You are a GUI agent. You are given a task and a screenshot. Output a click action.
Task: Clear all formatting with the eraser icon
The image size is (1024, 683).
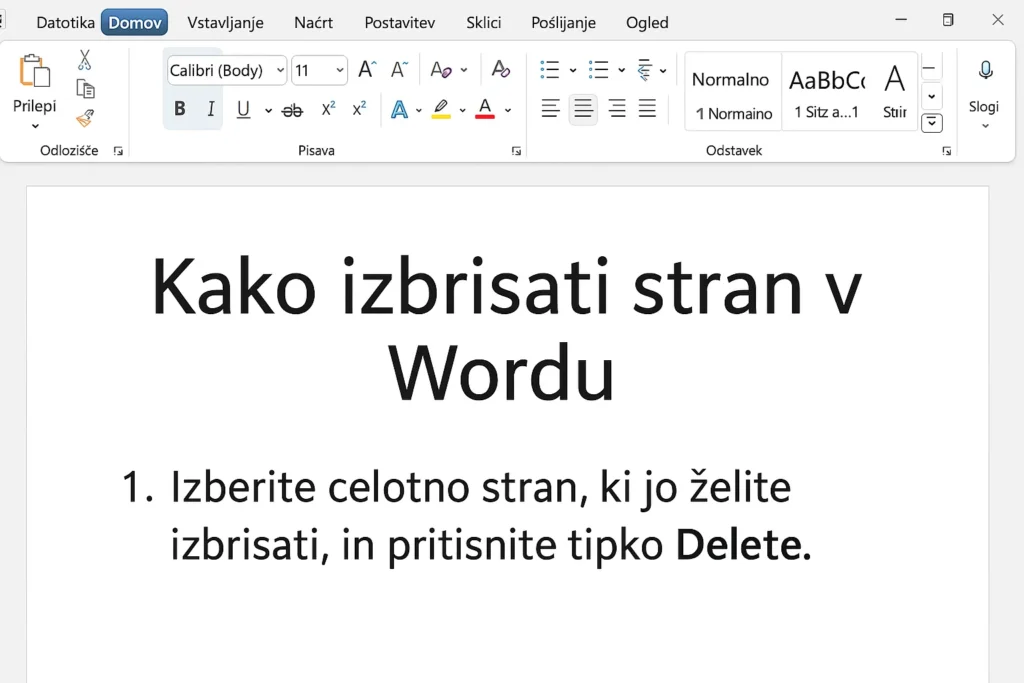tap(501, 69)
